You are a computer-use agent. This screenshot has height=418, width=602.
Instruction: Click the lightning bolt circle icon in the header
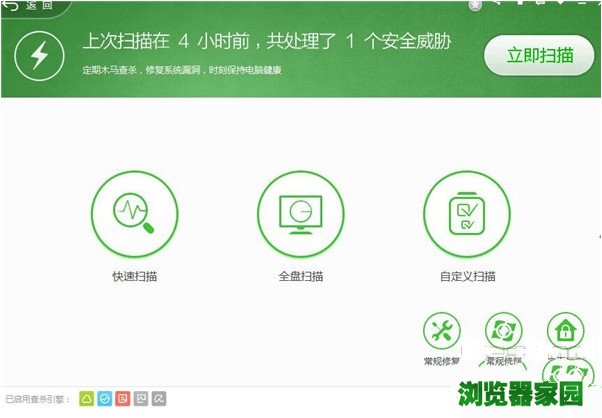[x=39, y=56]
